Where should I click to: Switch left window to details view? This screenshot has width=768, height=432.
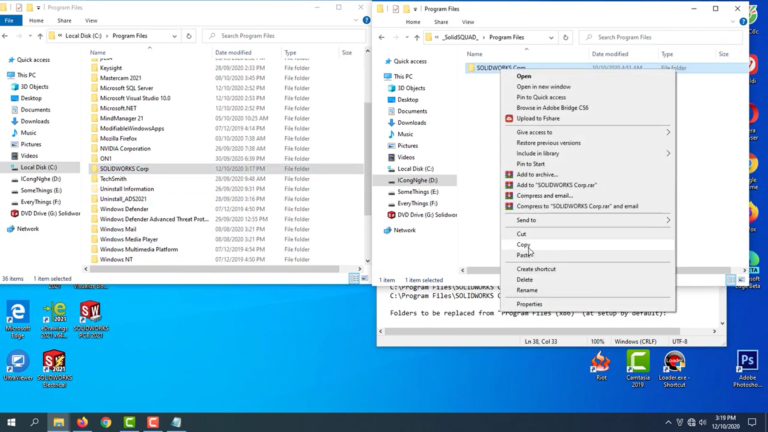(354, 278)
